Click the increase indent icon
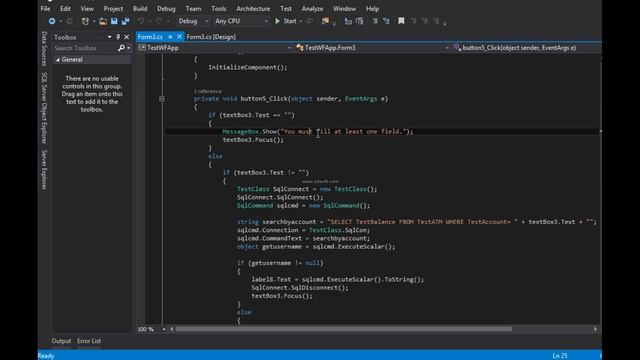The width and height of the screenshot is (640, 360). tap(360, 21)
